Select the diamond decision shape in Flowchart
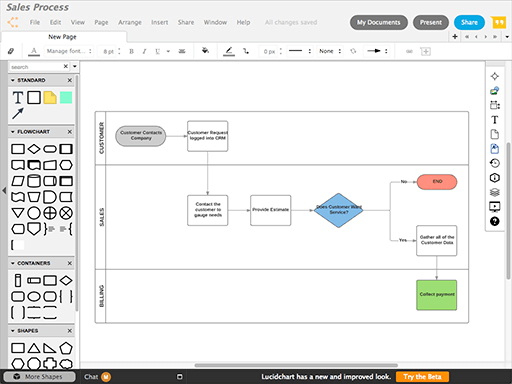 click(34, 149)
